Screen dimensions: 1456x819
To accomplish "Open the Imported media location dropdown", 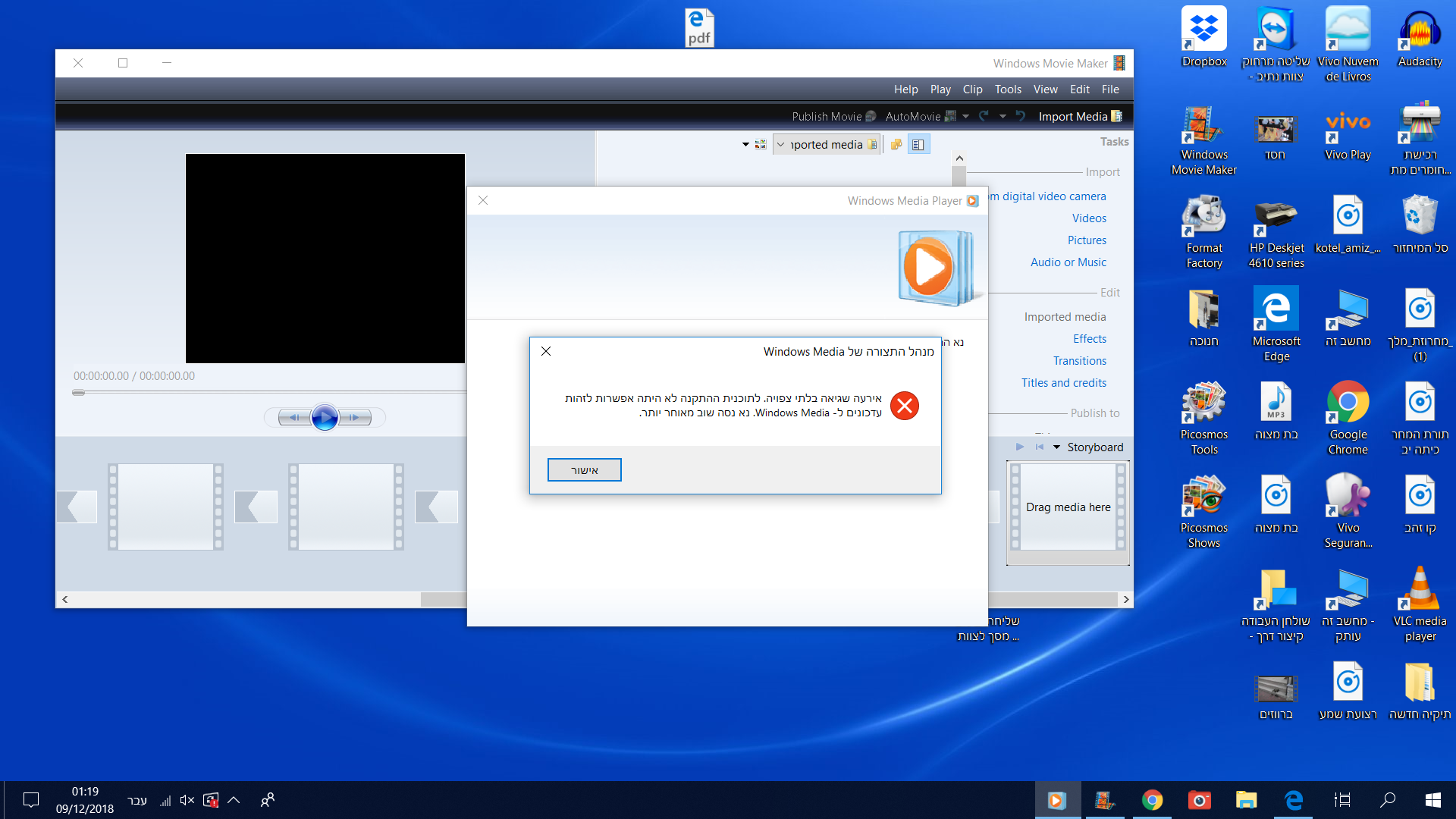I will tap(827, 144).
